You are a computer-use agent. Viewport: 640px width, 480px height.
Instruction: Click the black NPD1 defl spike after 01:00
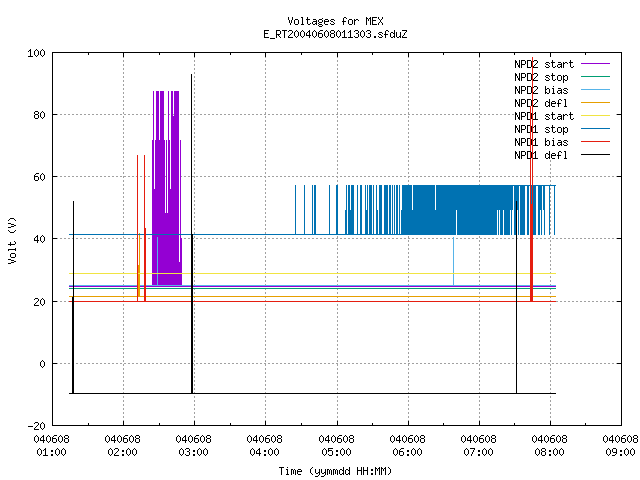click(x=73, y=297)
